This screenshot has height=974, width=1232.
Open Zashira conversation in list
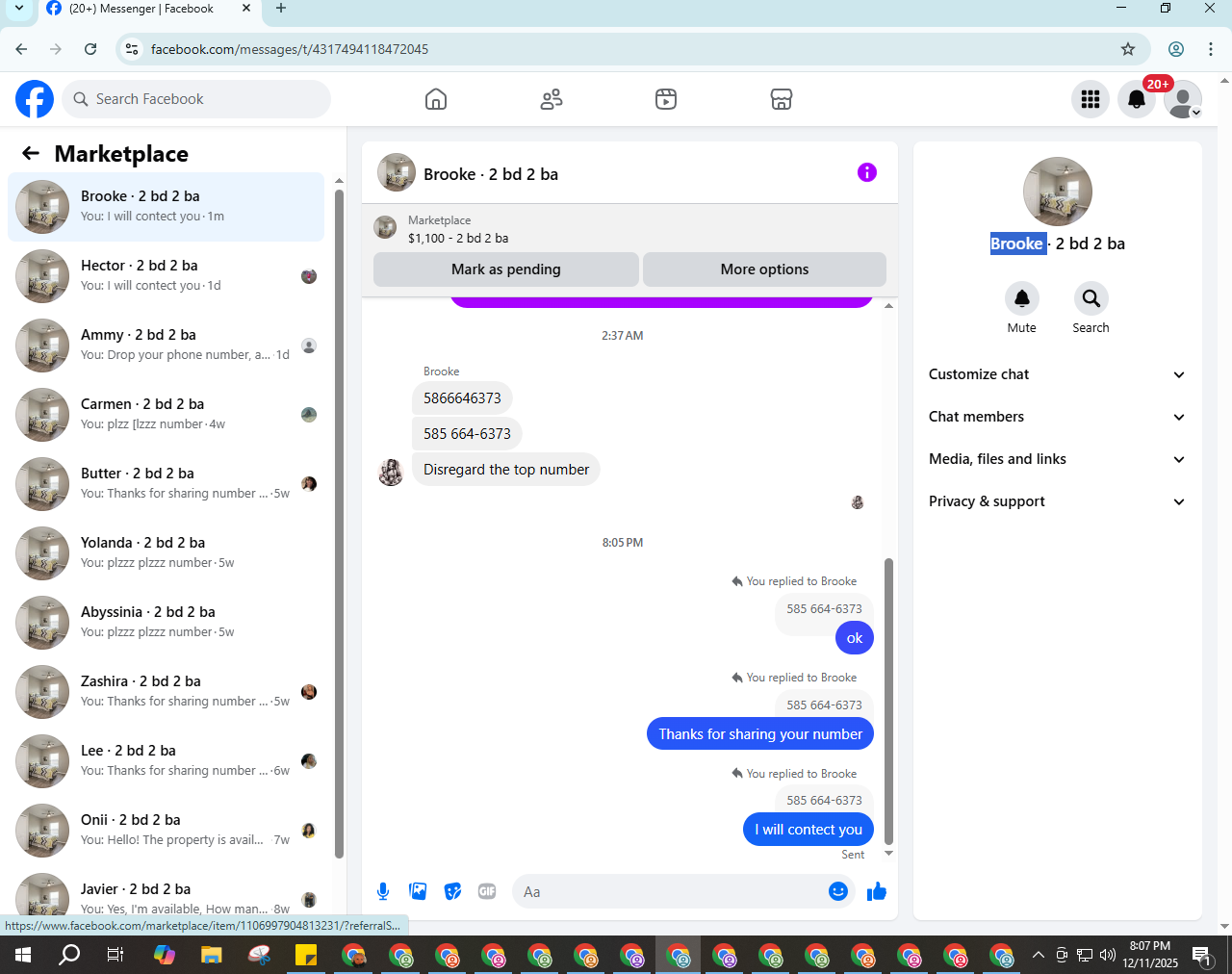click(166, 692)
